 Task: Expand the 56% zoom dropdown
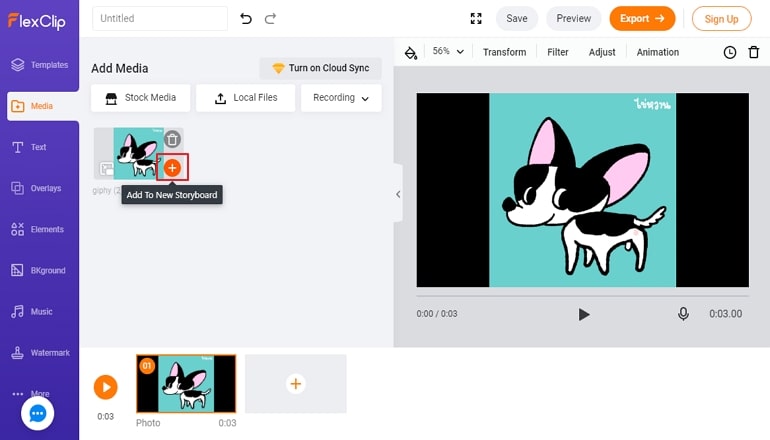448,52
